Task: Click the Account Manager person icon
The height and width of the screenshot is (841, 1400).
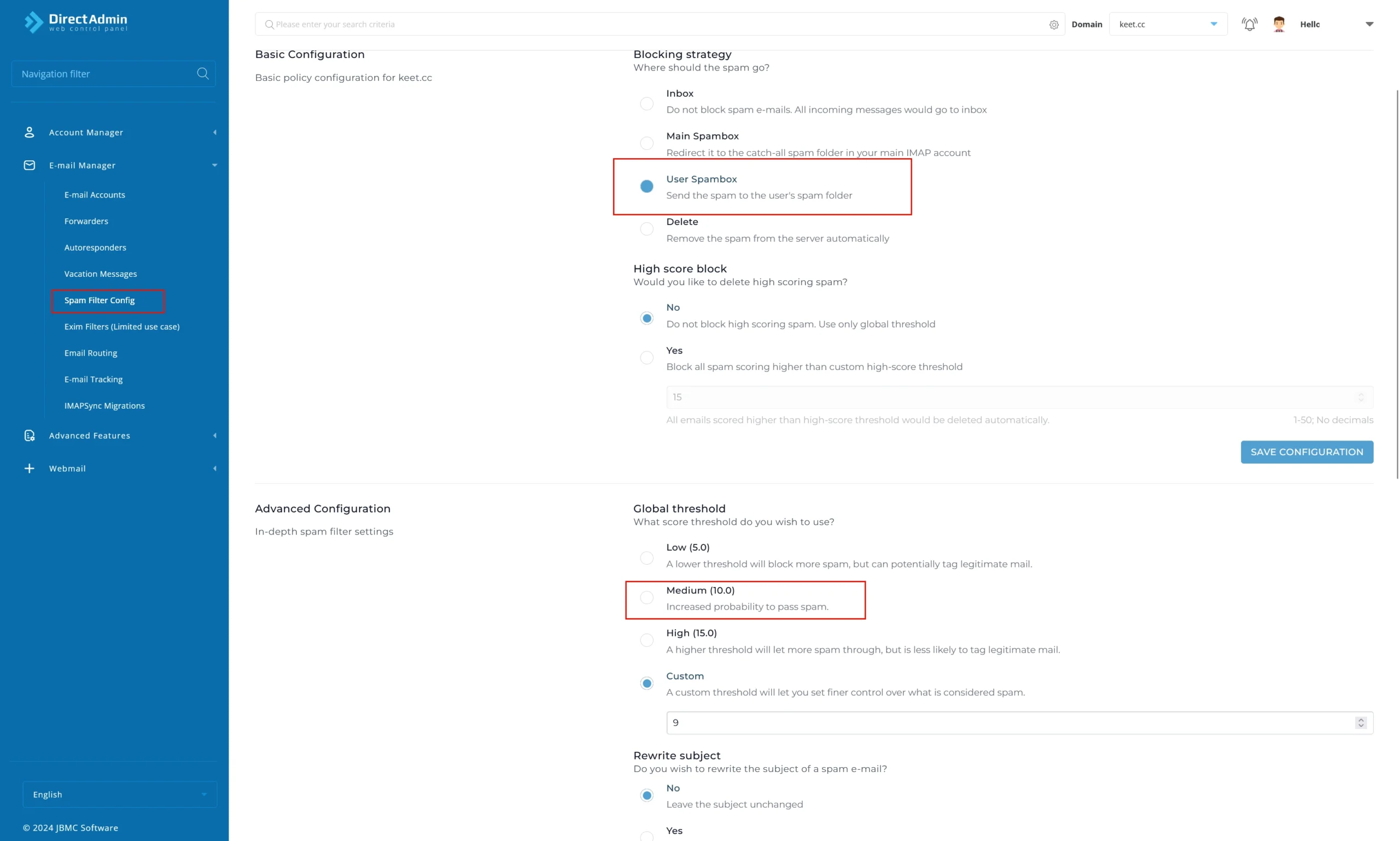Action: (30, 132)
